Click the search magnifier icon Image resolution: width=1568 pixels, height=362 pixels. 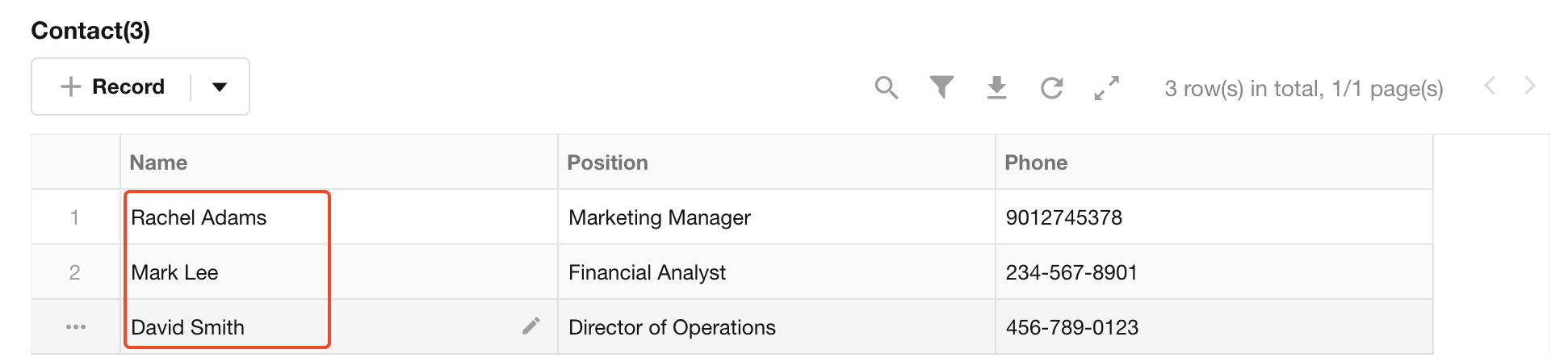click(887, 87)
